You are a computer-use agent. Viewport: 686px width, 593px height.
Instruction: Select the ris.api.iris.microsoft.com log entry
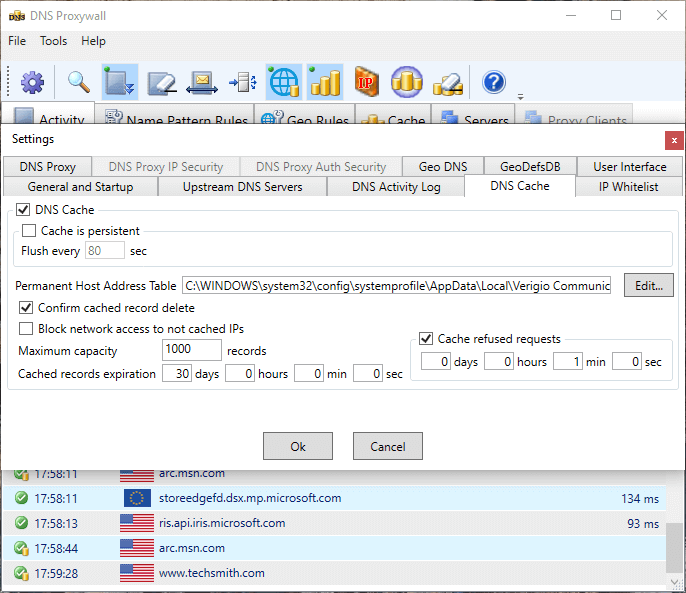click(x=334, y=523)
